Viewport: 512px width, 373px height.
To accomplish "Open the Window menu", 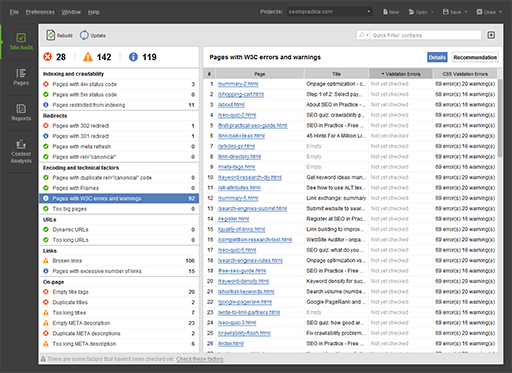I will 71,12.
